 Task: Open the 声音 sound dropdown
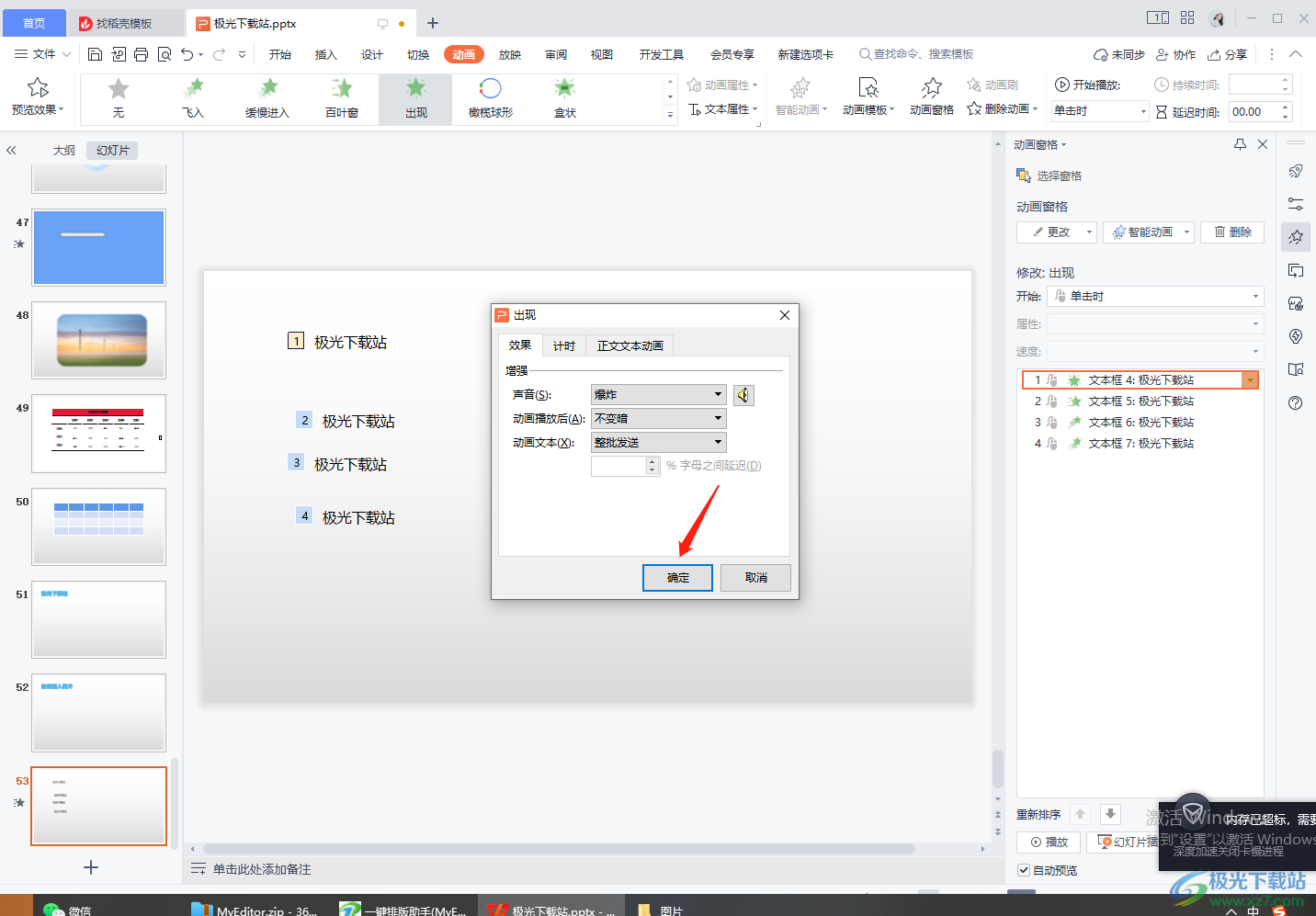[x=658, y=395]
